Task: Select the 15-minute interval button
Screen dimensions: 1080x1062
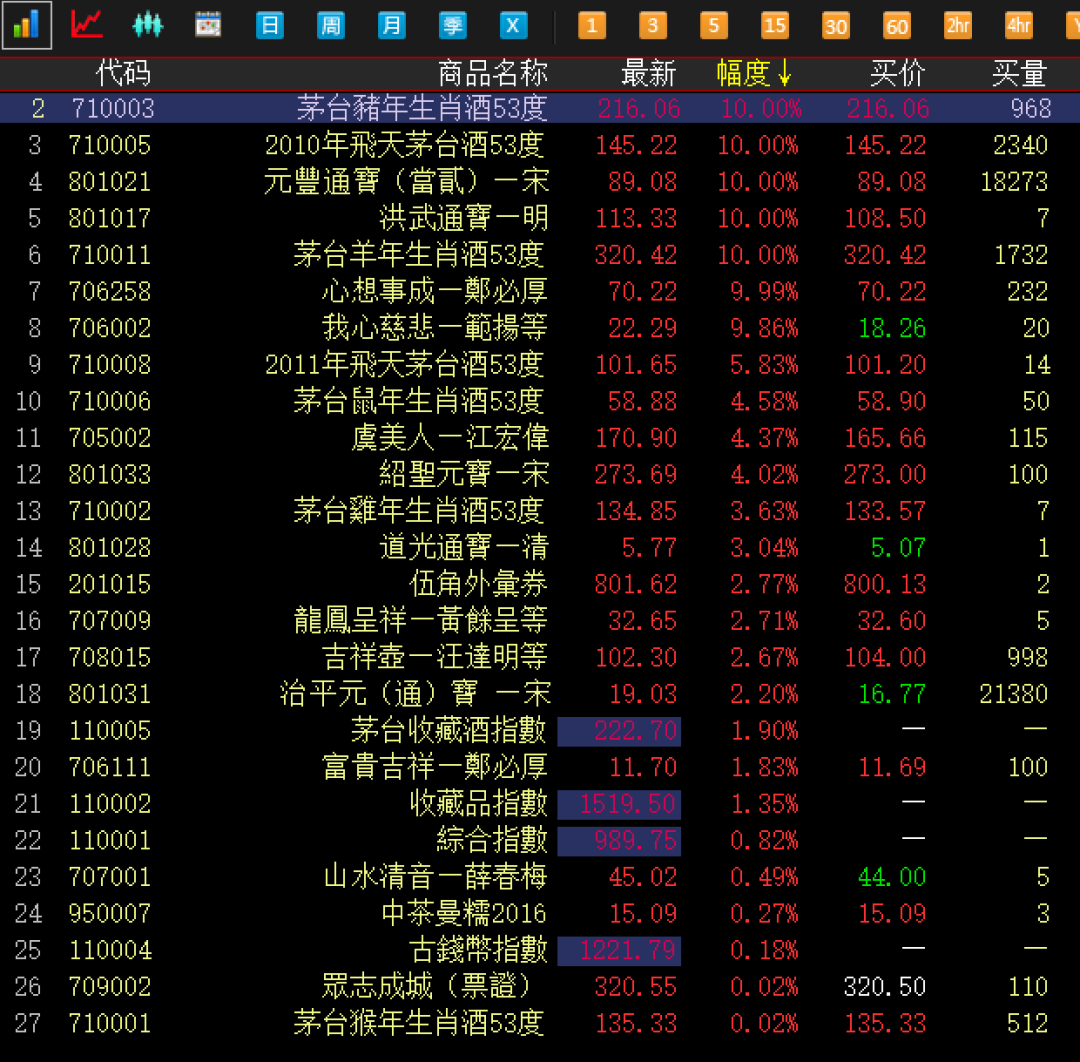Action: pyautogui.click(x=775, y=25)
